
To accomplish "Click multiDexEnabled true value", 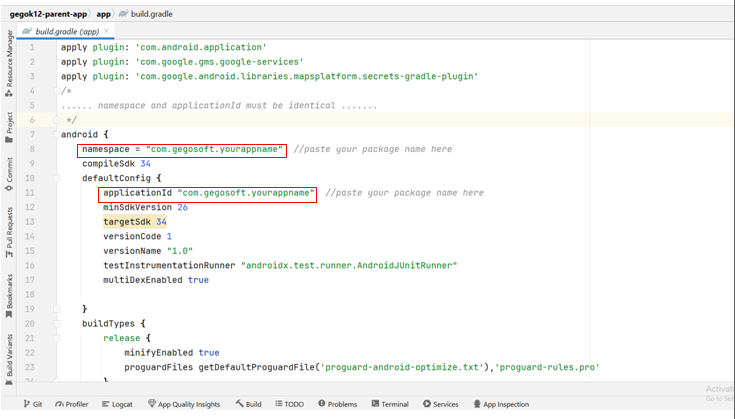I will 198,280.
